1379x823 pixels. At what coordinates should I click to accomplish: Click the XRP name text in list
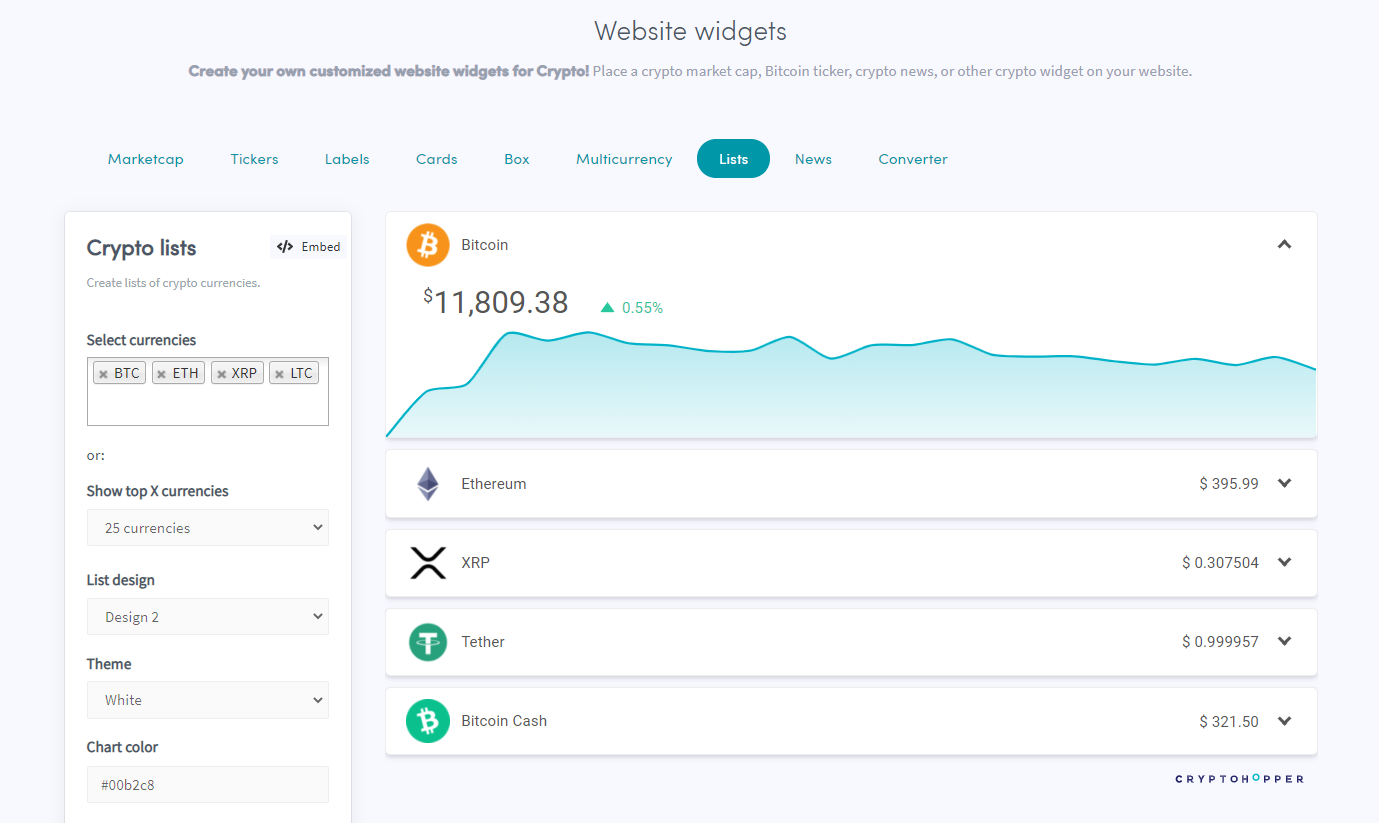pyautogui.click(x=476, y=563)
